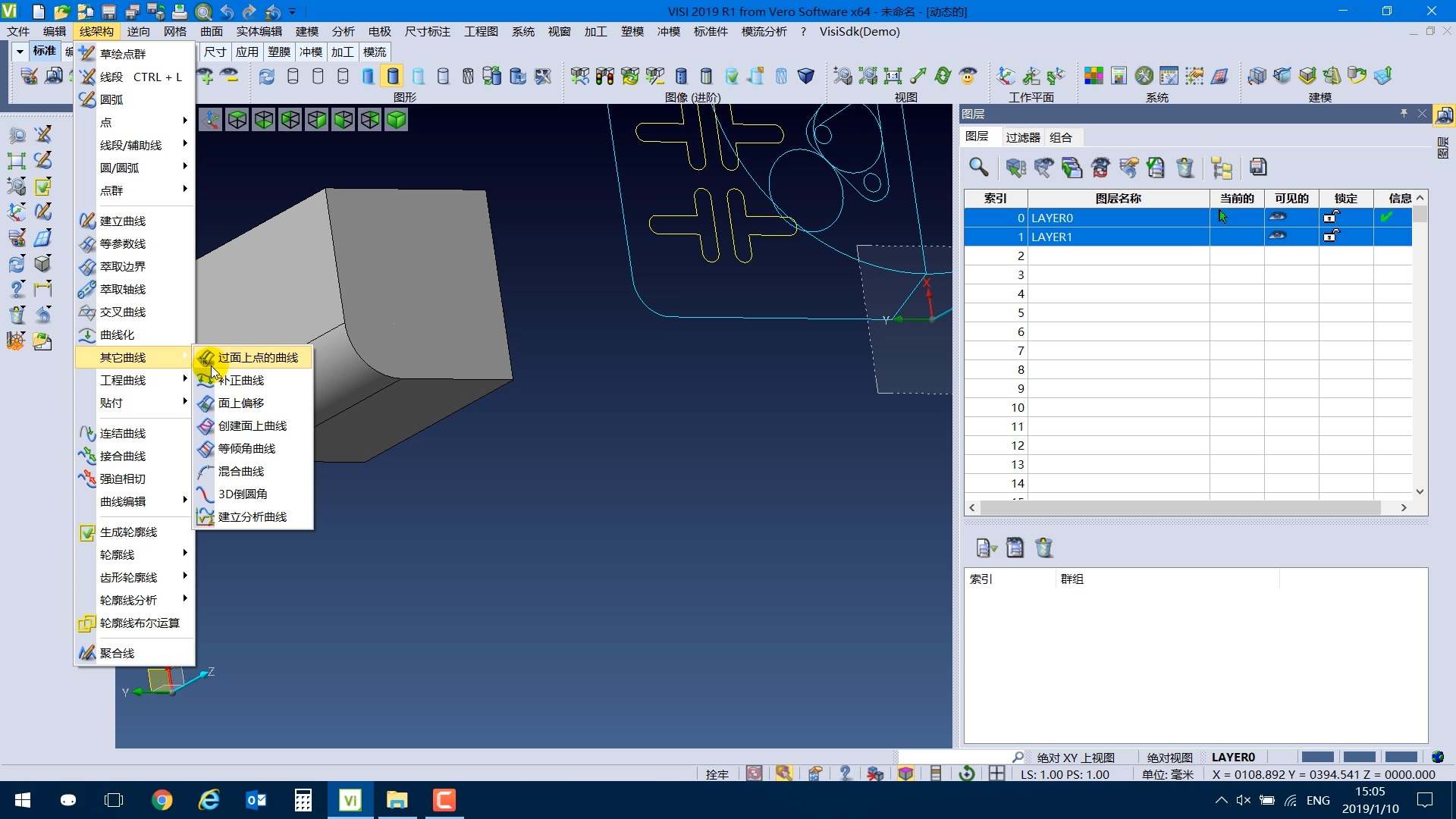Image resolution: width=1456 pixels, height=819 pixels.
Task: Click the shaded green cube view icon
Action: [396, 120]
